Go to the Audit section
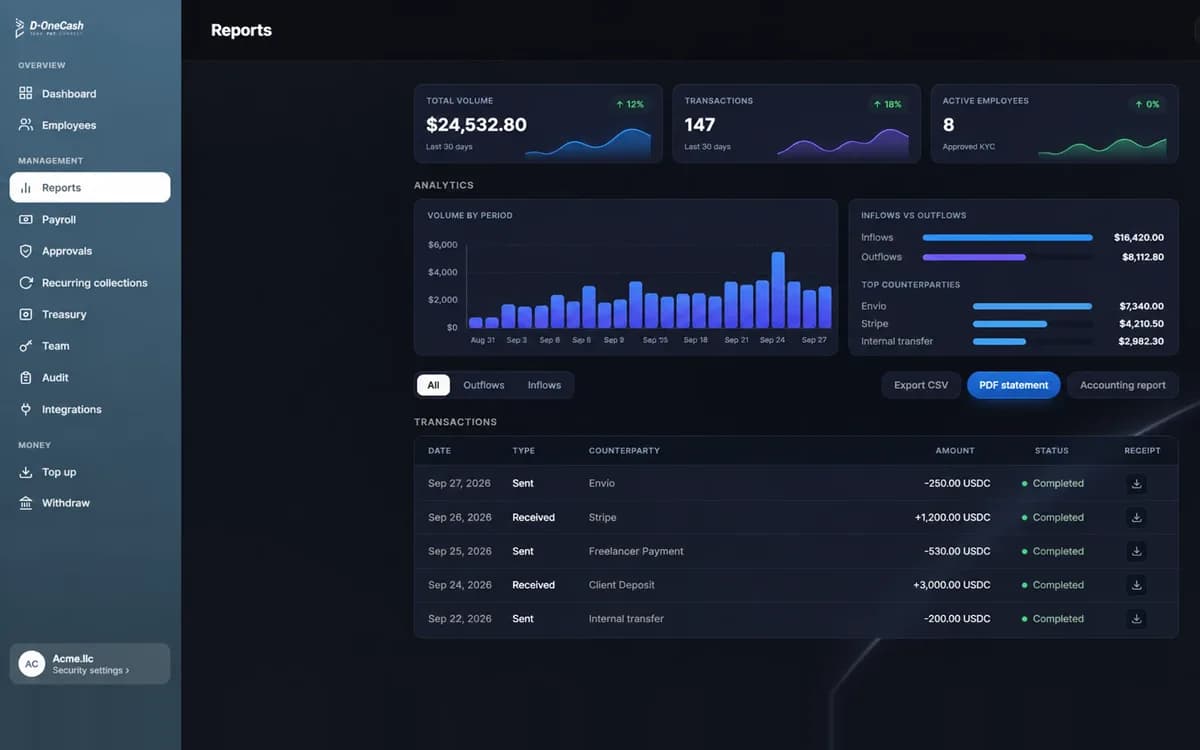Screen dimensions: 1200x750 coord(90,378)
